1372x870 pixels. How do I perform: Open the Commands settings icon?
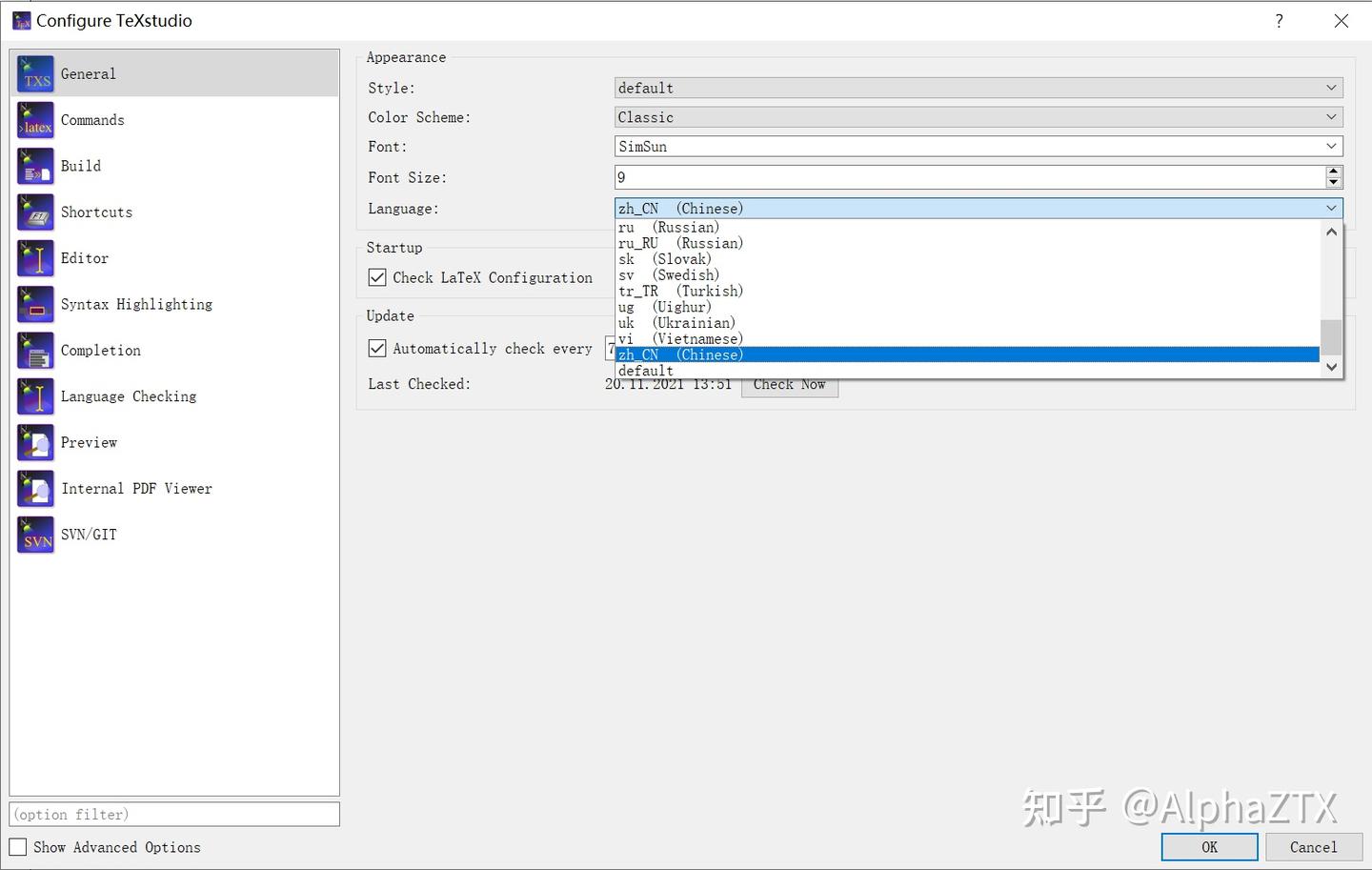(x=36, y=120)
